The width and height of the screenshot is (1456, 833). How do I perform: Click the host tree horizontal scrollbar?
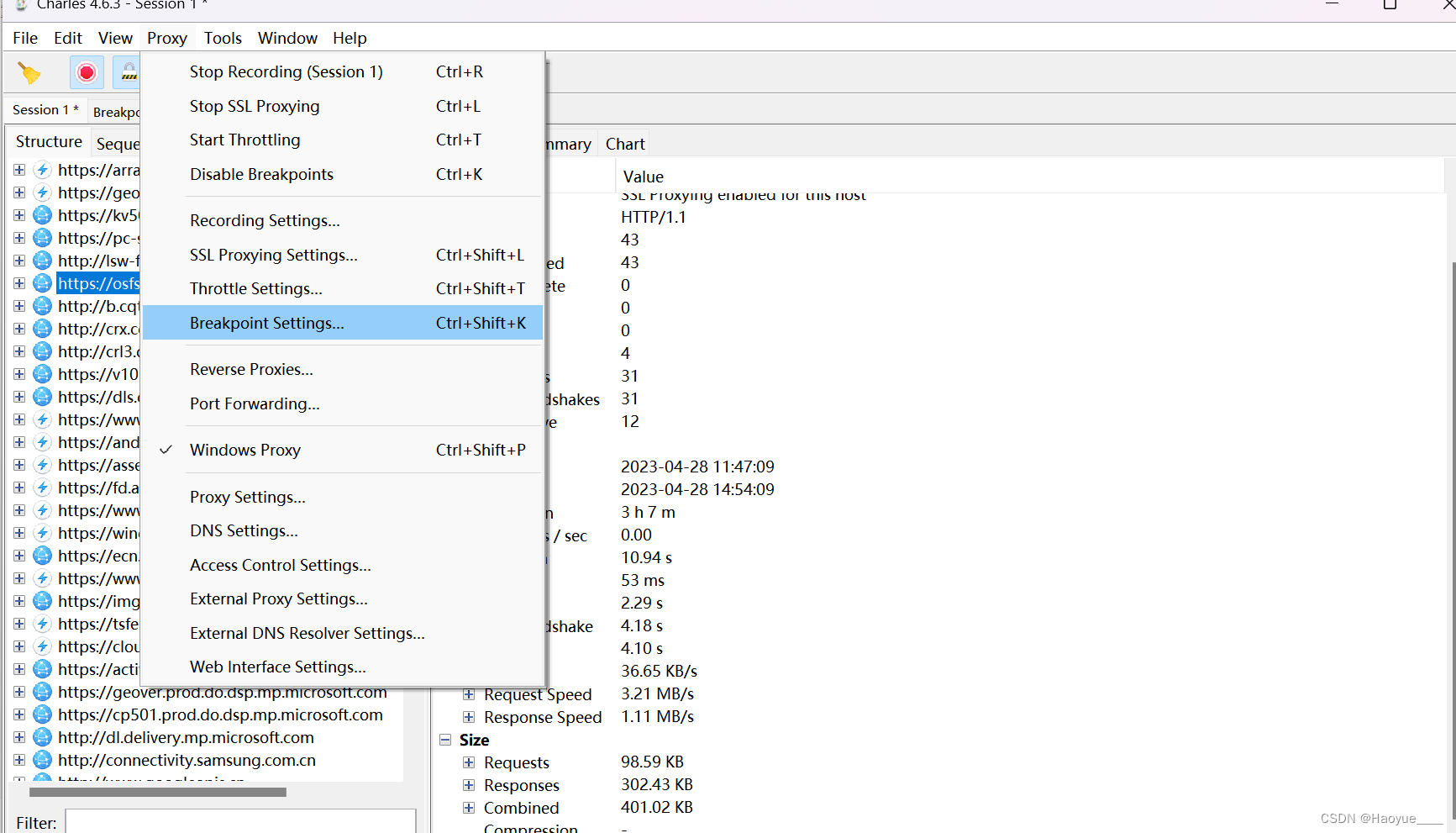coord(158,792)
